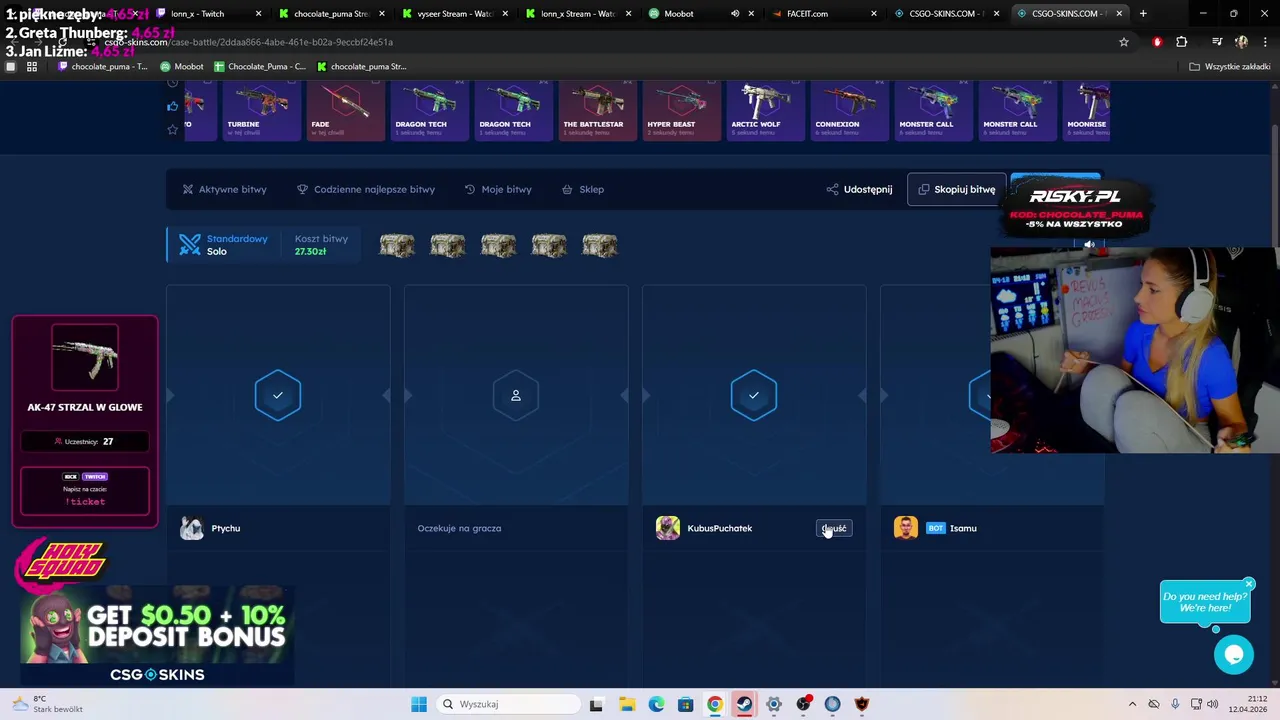Click the Koszt bitwy 27.30zł label
The height and width of the screenshot is (720, 1280).
[x=321, y=245]
